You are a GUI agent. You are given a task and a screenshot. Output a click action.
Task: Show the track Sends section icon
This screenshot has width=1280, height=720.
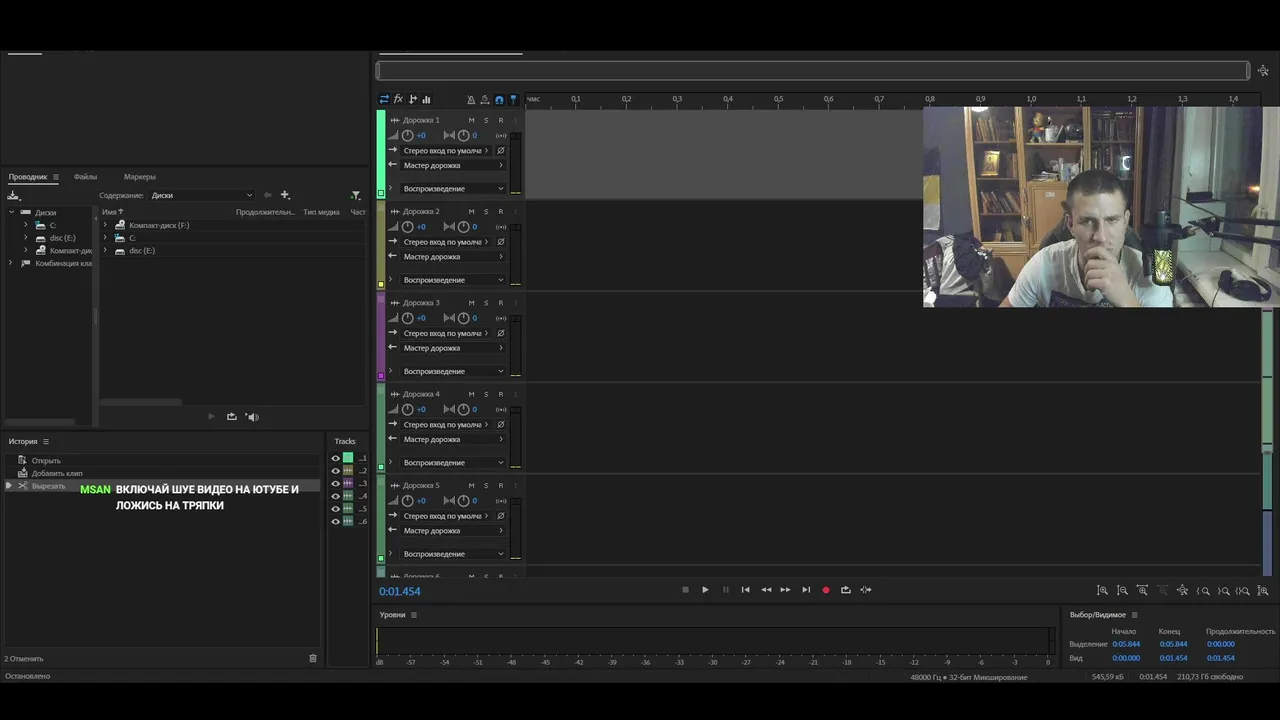point(412,99)
